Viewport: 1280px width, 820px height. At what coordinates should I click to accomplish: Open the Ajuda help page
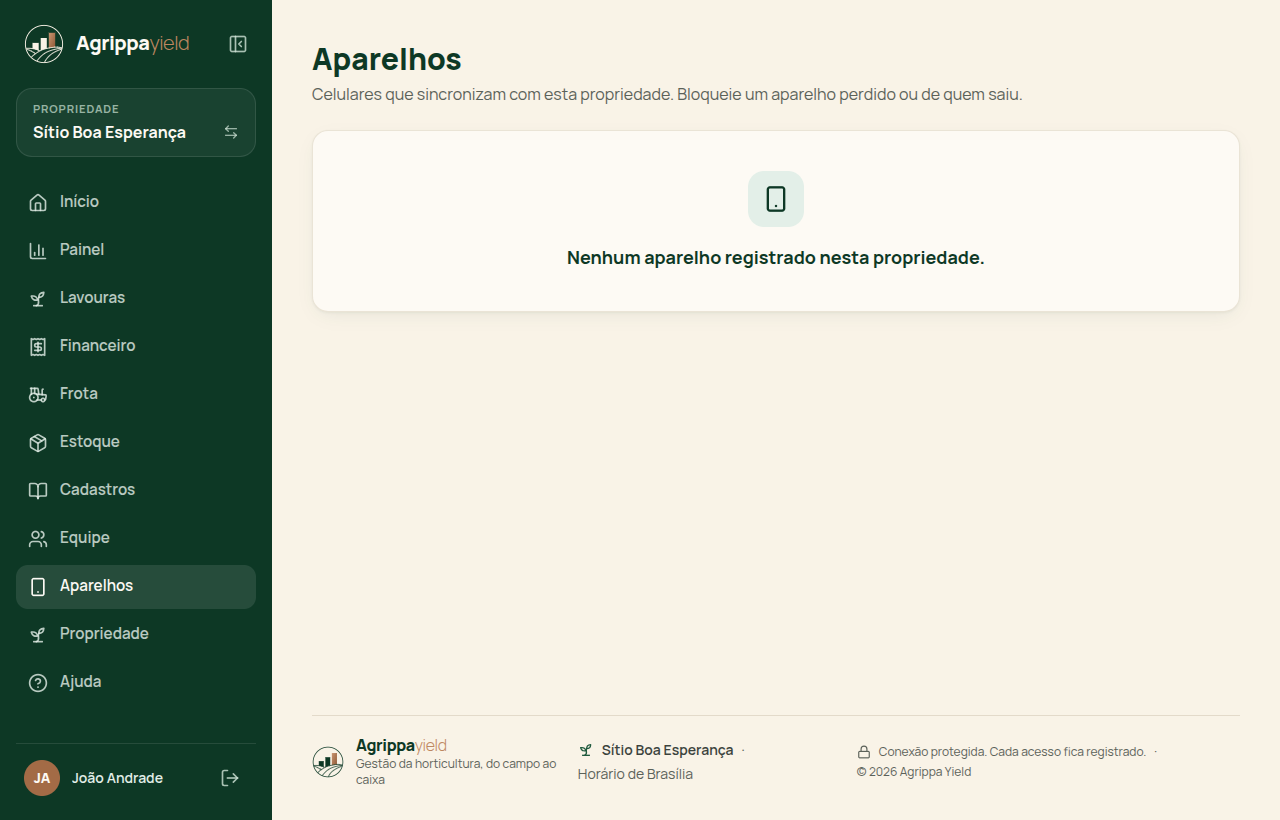pos(136,682)
